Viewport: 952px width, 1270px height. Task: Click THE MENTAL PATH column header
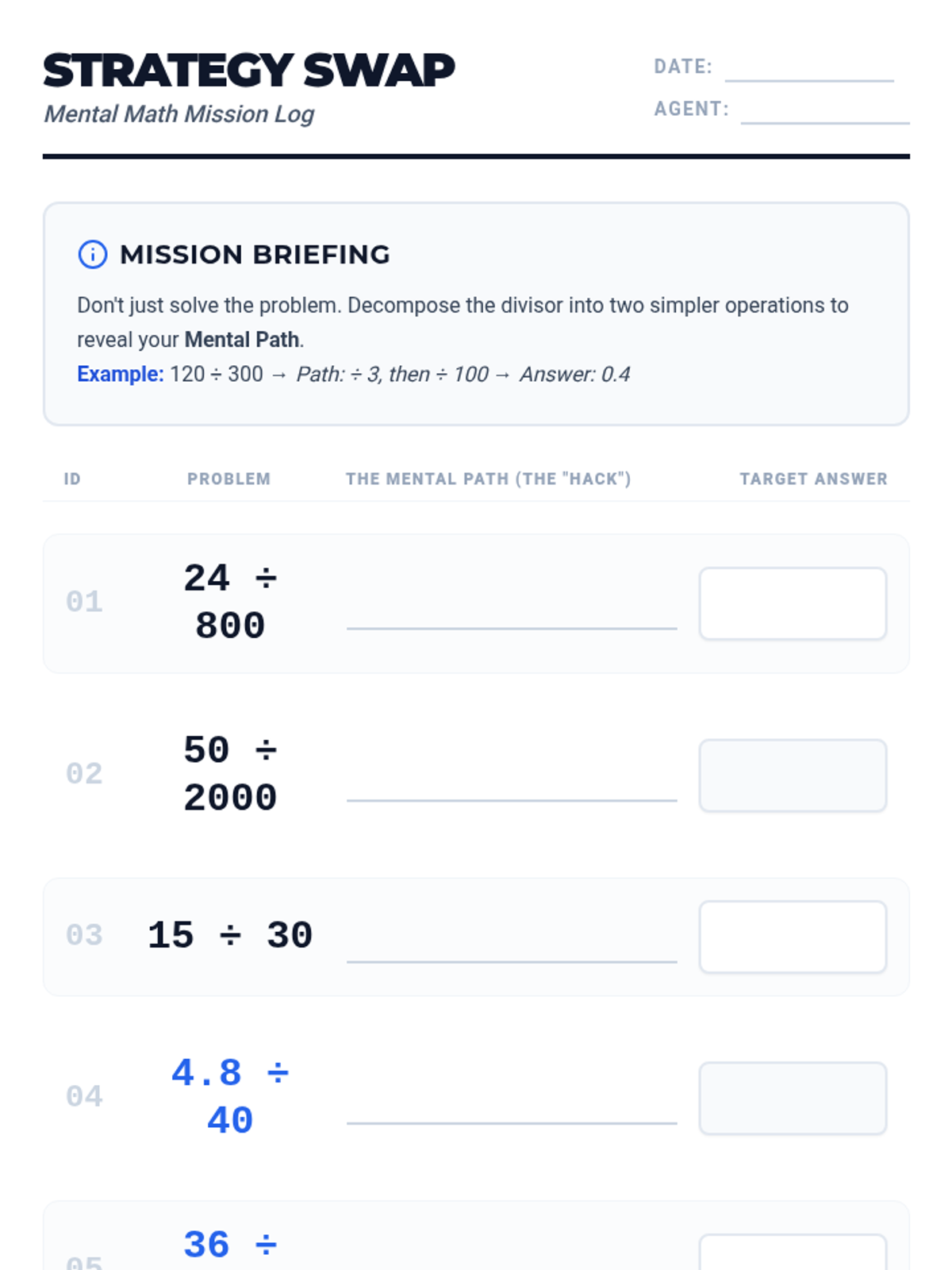click(x=489, y=479)
